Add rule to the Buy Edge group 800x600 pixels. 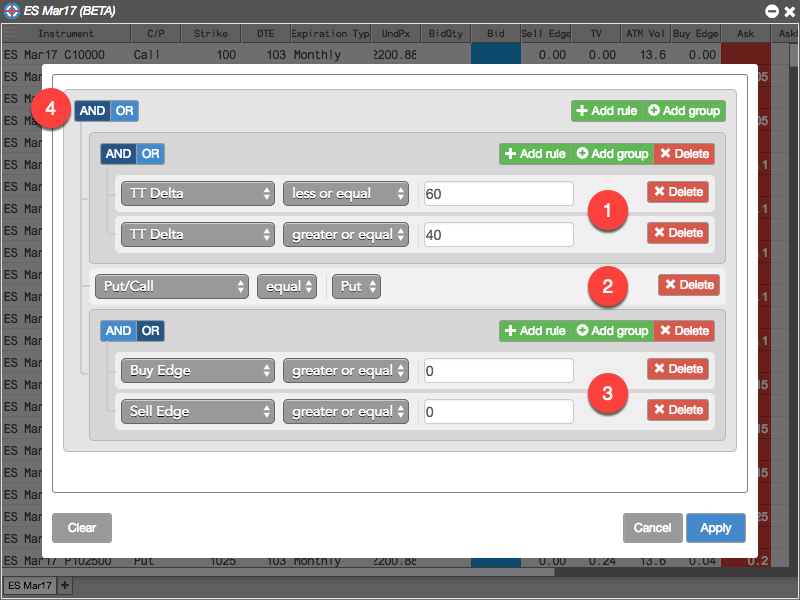535,331
